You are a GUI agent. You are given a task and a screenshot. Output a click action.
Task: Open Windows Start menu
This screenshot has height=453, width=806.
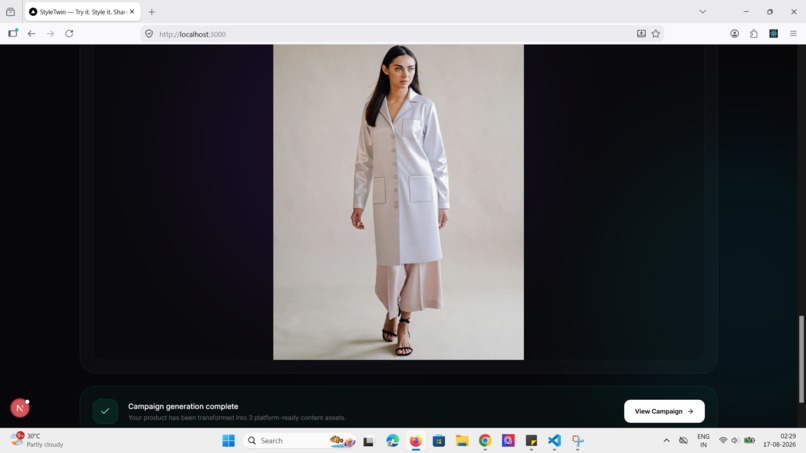[229, 441]
